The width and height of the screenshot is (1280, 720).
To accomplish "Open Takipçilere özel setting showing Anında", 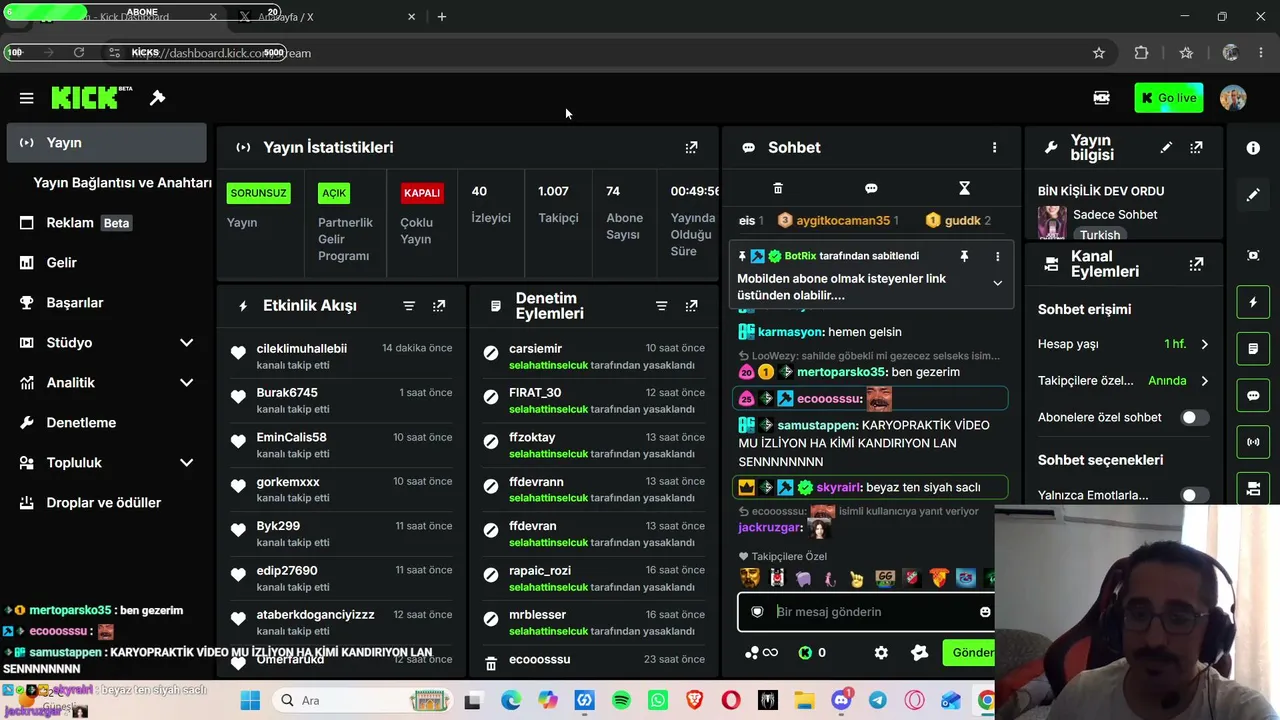I will click(x=1124, y=381).
